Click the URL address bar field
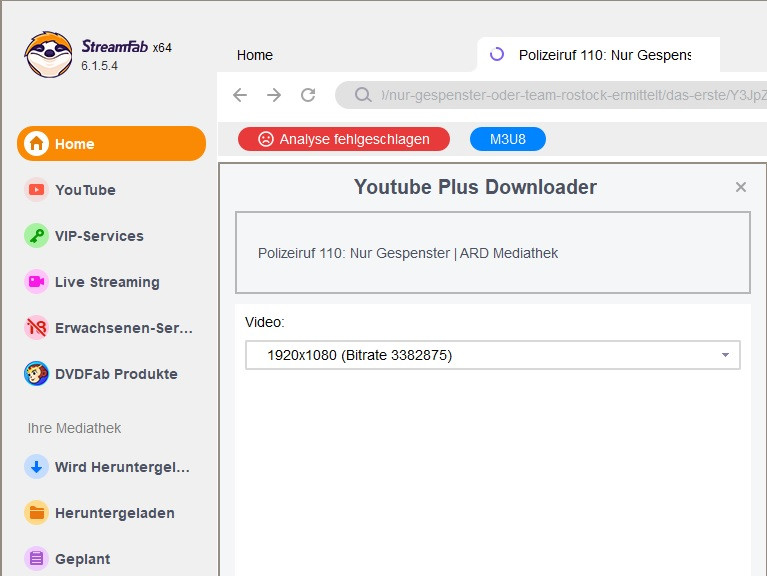Viewport: 767px width, 576px height. tap(570, 95)
